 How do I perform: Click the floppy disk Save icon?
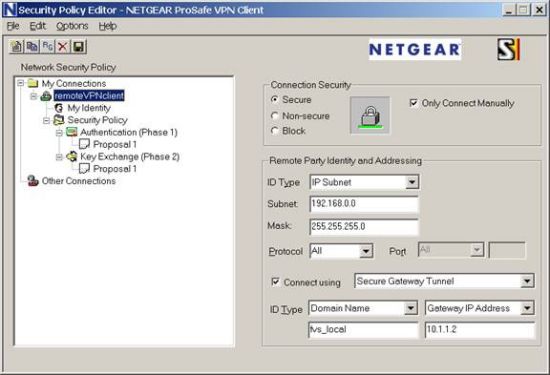(x=79, y=47)
